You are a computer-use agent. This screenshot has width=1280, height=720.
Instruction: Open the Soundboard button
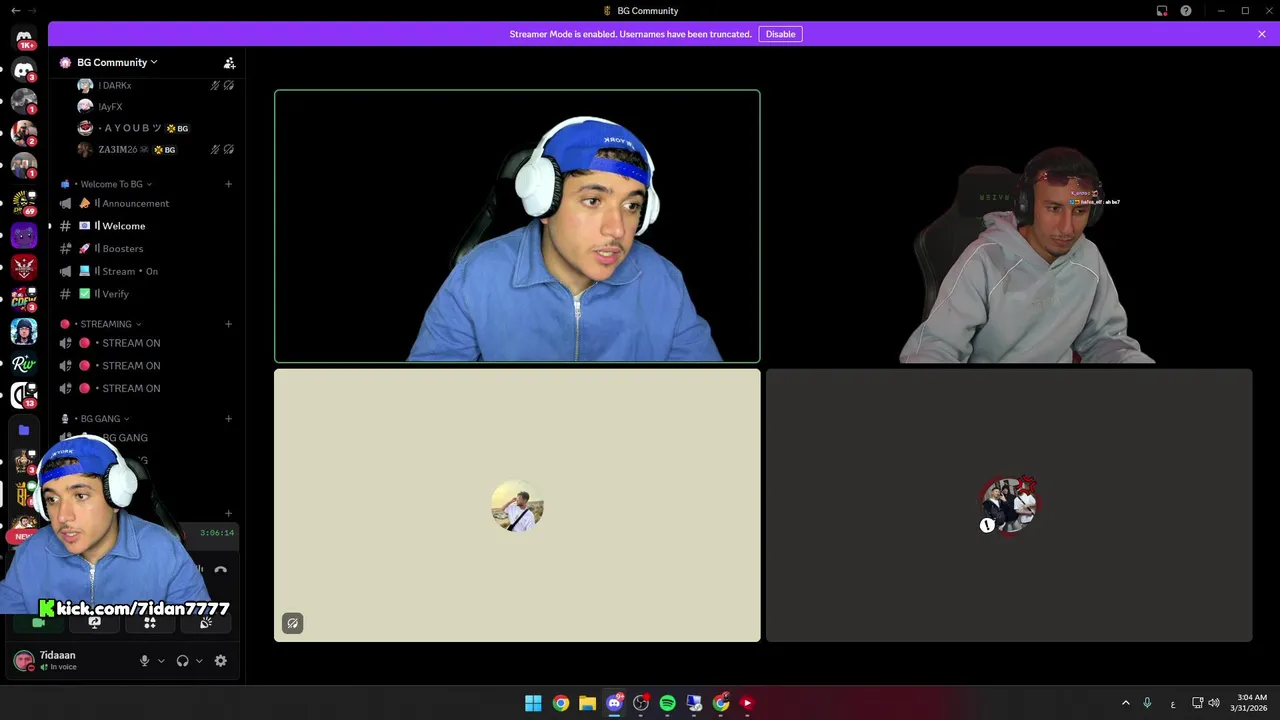click(x=206, y=623)
